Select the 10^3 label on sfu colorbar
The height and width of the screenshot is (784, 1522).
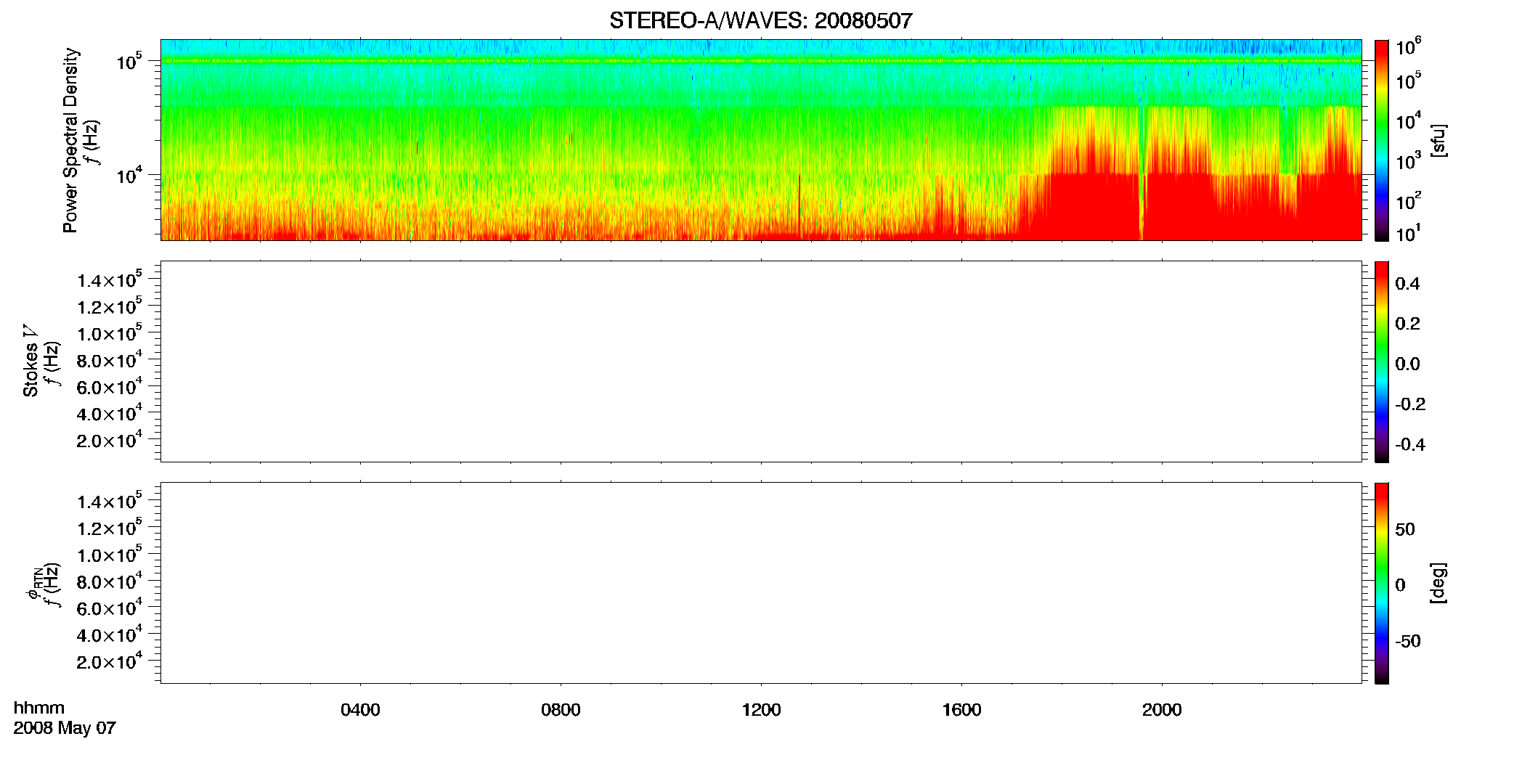pos(1408,160)
